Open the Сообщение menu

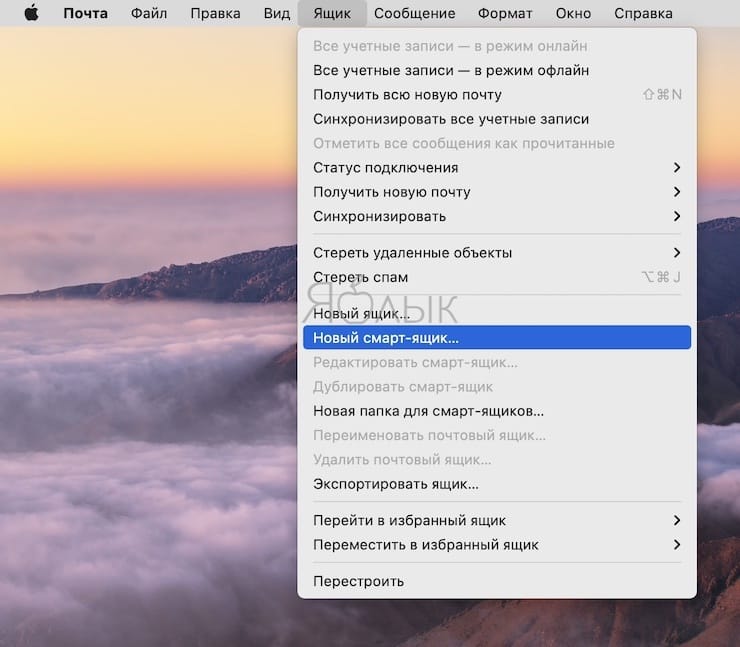pos(414,13)
